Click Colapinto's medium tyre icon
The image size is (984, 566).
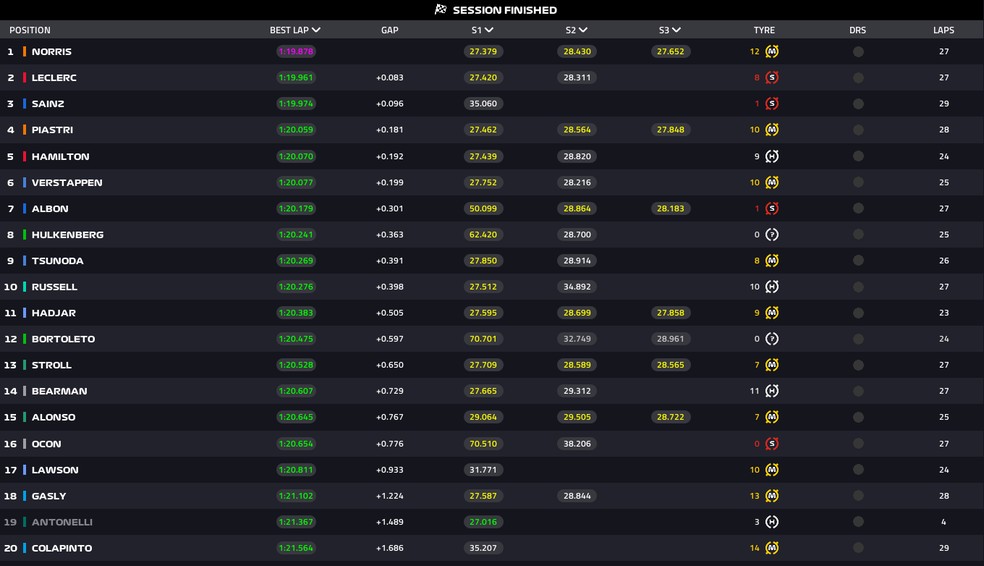click(772, 548)
